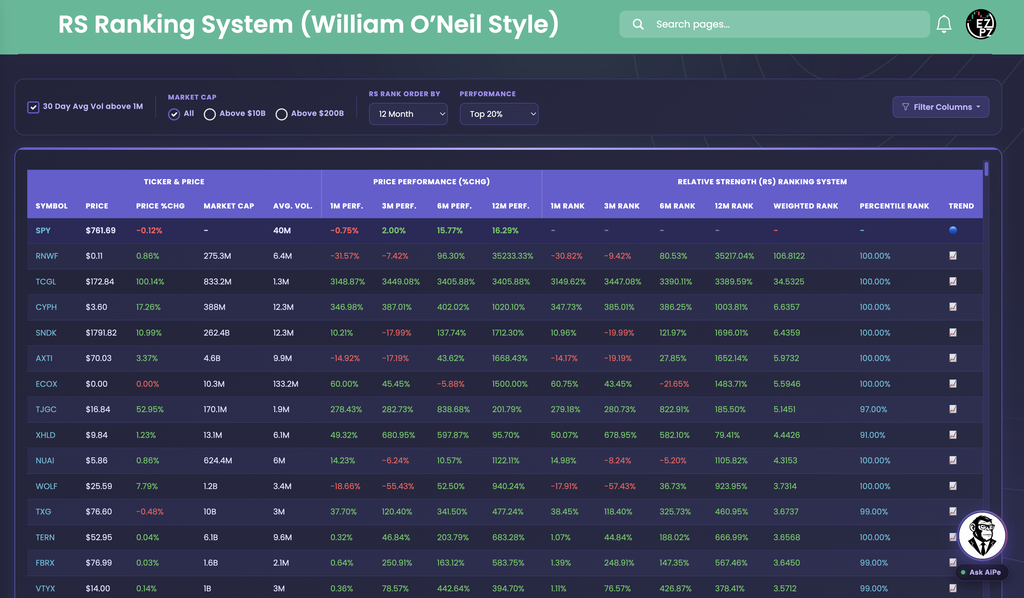Click TJGC percentile rank 97.00%
The width and height of the screenshot is (1024, 598).
click(873, 409)
